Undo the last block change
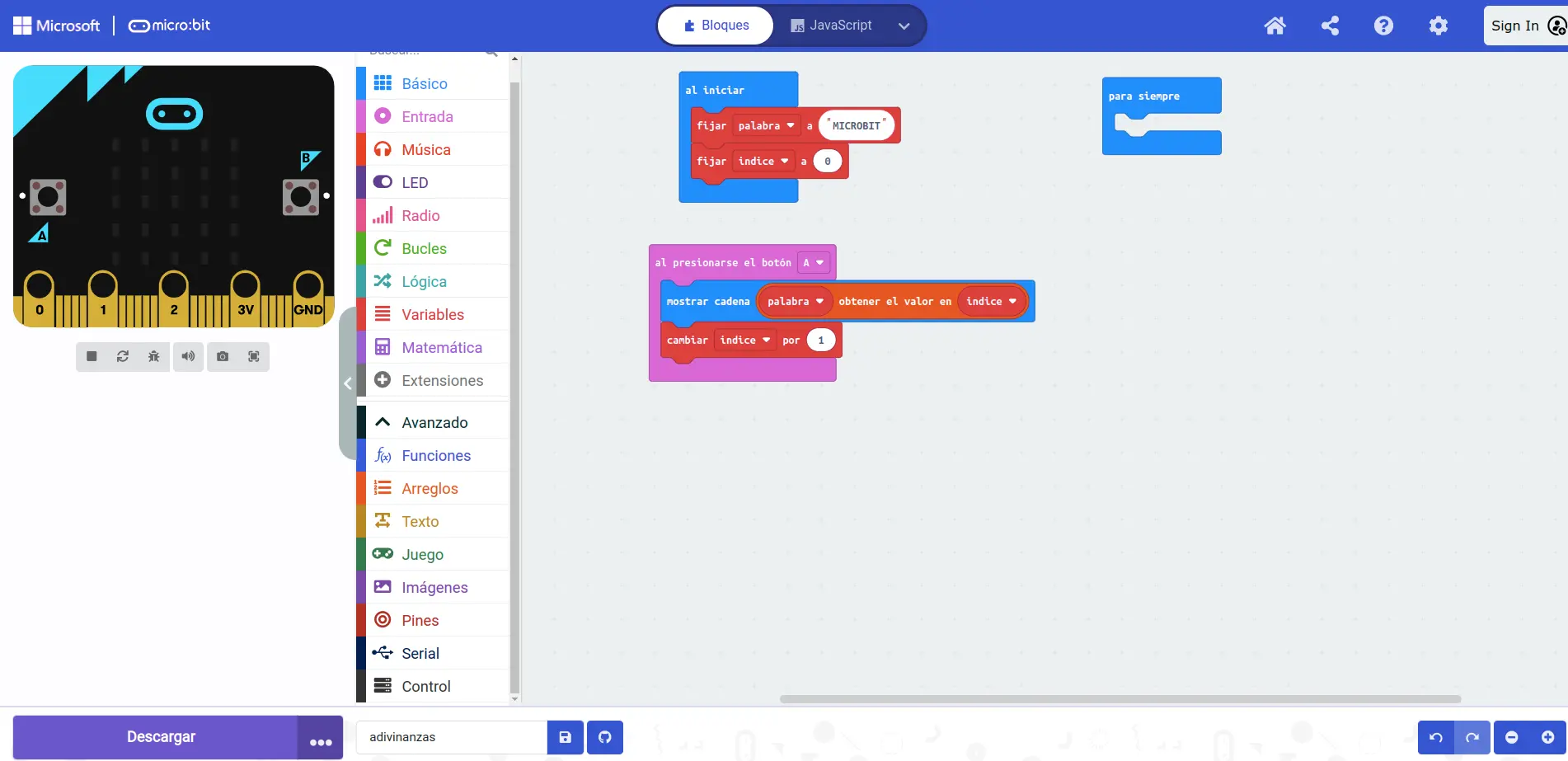Screen dimensions: 1568x761 coord(1435,737)
